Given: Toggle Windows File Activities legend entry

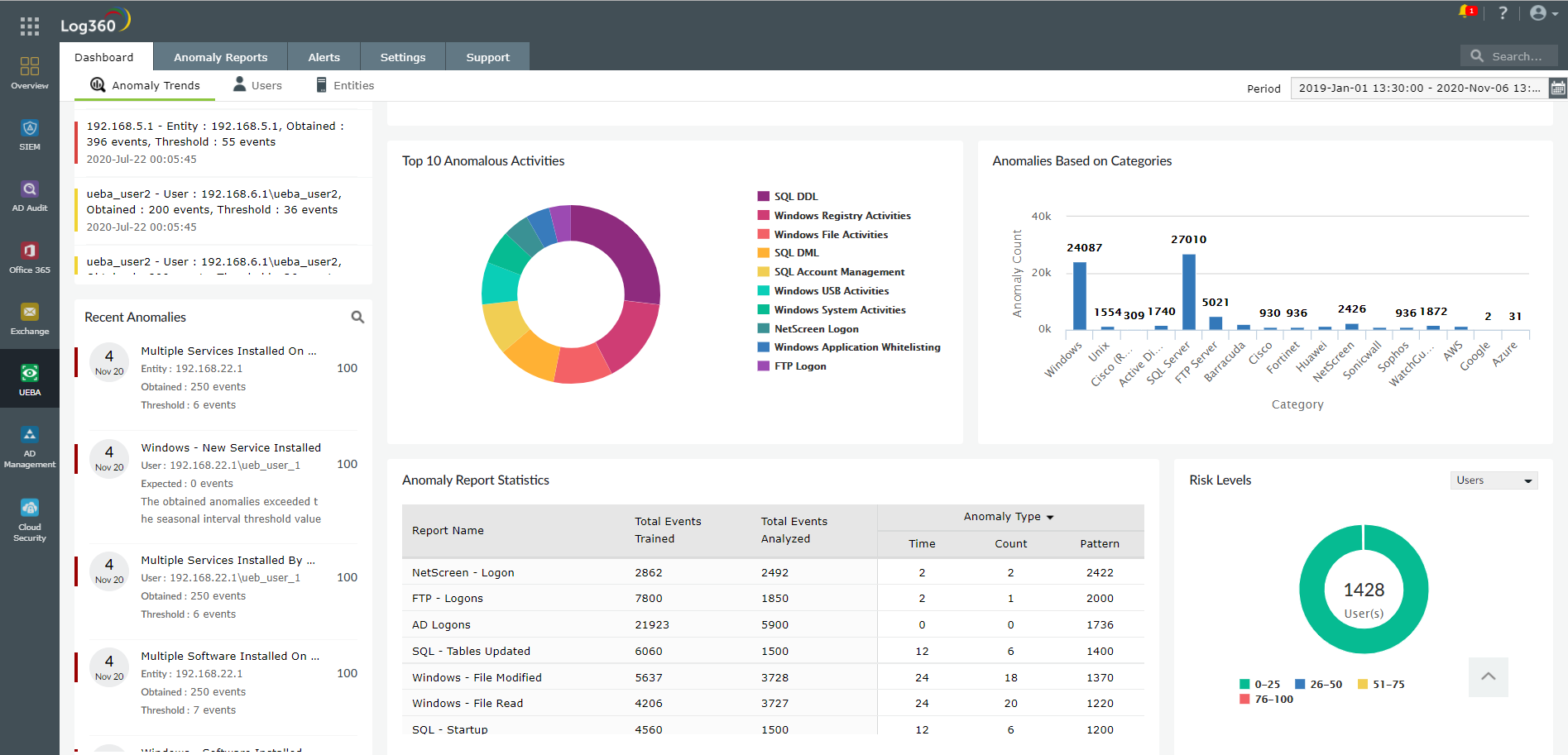Looking at the screenshot, I should (822, 234).
